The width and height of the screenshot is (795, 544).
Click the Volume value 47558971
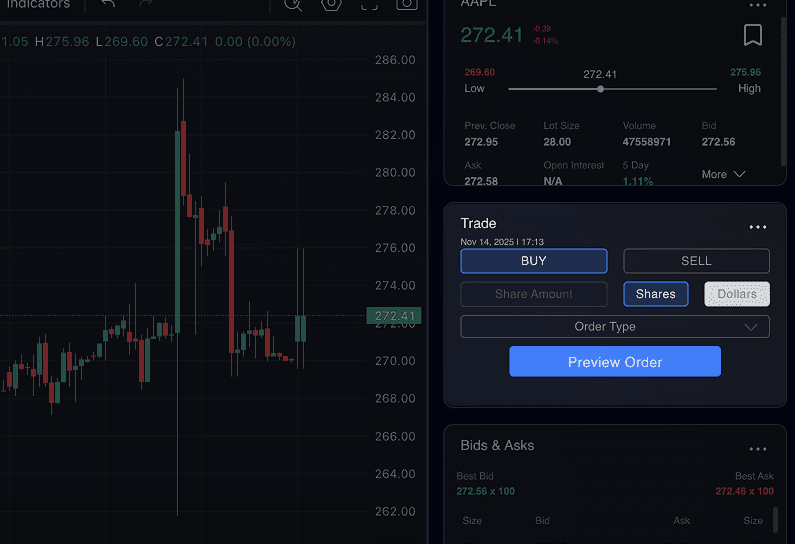647,142
